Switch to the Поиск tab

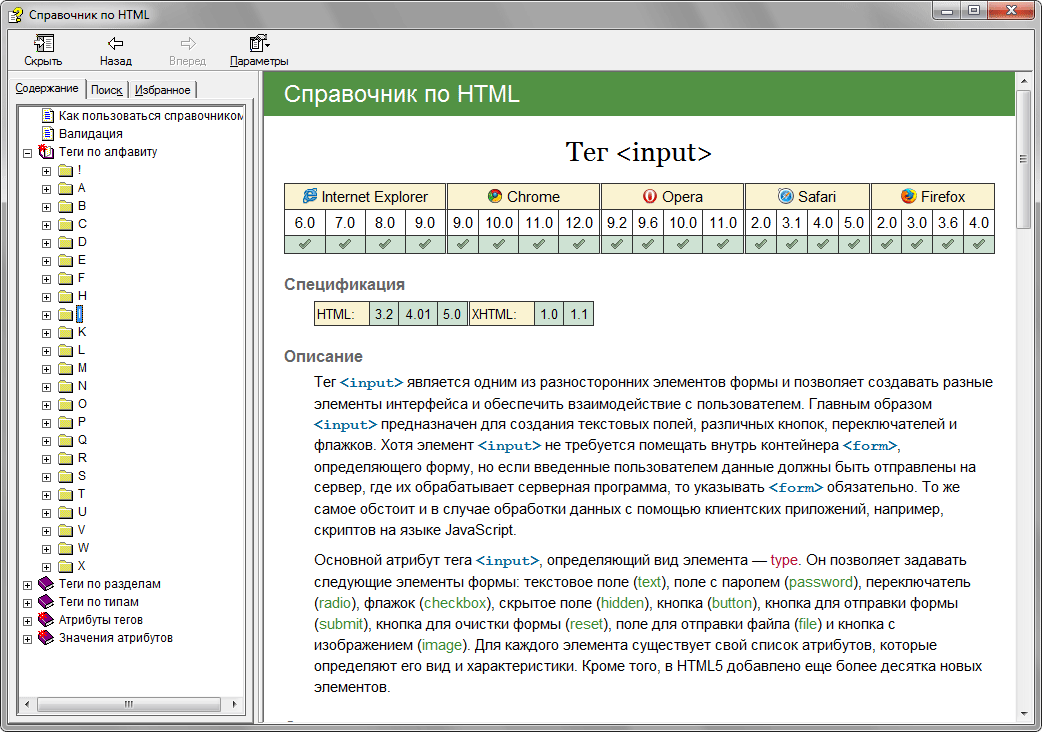tap(106, 90)
